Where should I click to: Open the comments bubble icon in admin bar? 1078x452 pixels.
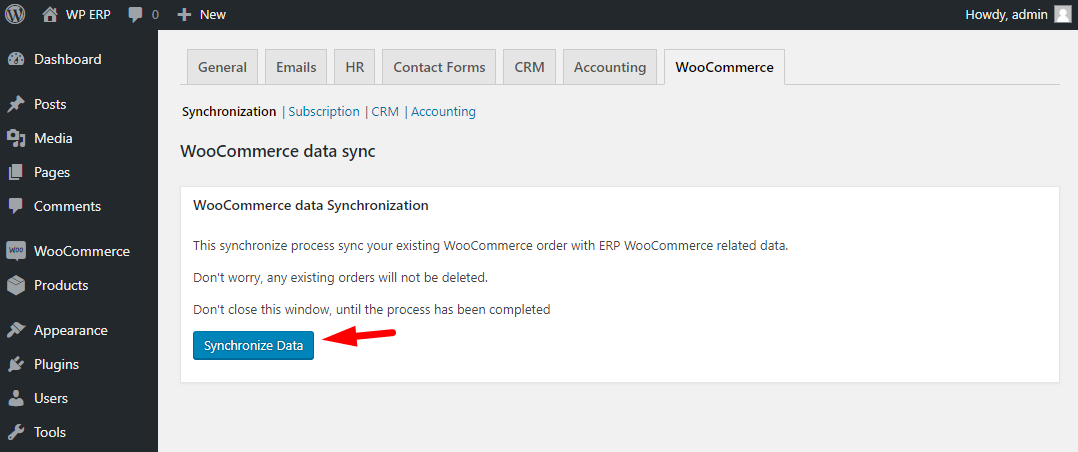[135, 14]
